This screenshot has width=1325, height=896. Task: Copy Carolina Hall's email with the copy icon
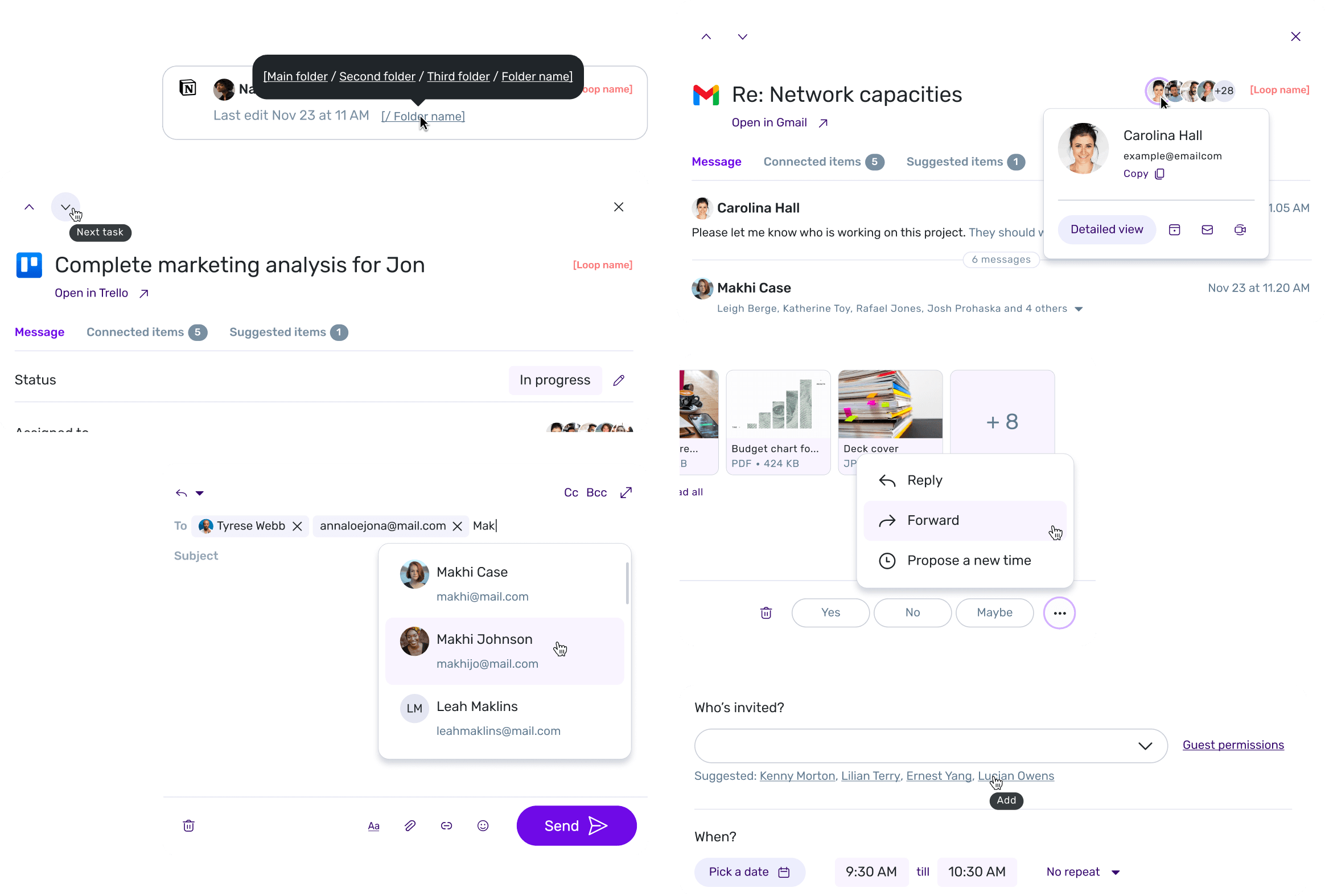click(x=1159, y=174)
